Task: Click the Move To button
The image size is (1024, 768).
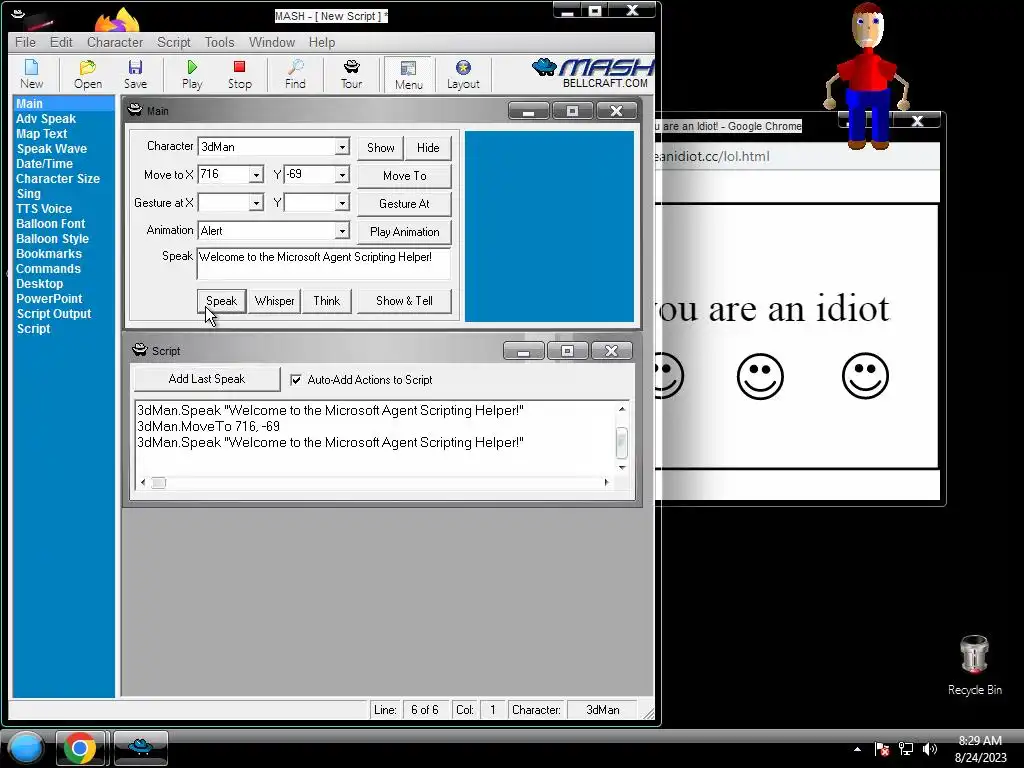Action: coord(404,176)
